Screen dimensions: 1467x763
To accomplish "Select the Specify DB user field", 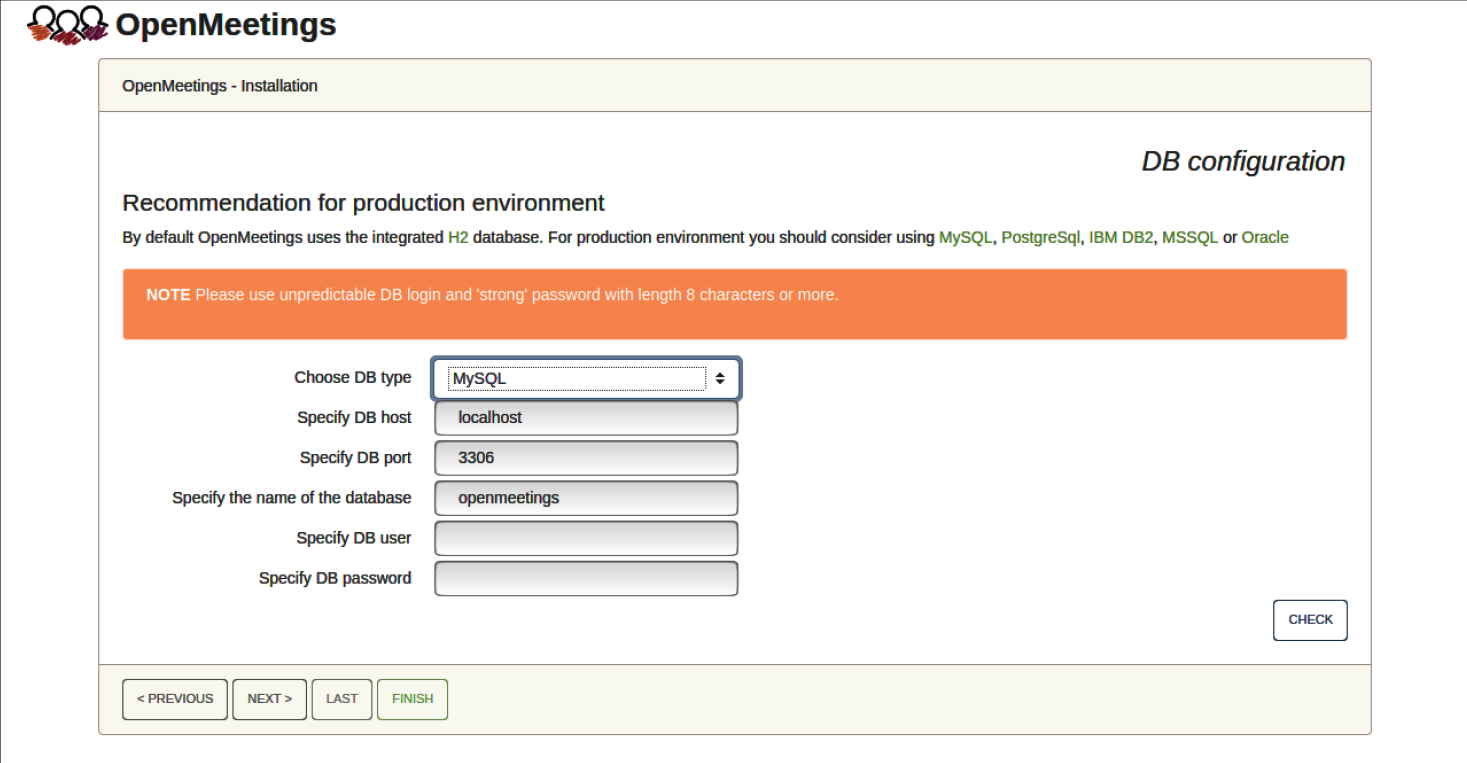I will [586, 538].
